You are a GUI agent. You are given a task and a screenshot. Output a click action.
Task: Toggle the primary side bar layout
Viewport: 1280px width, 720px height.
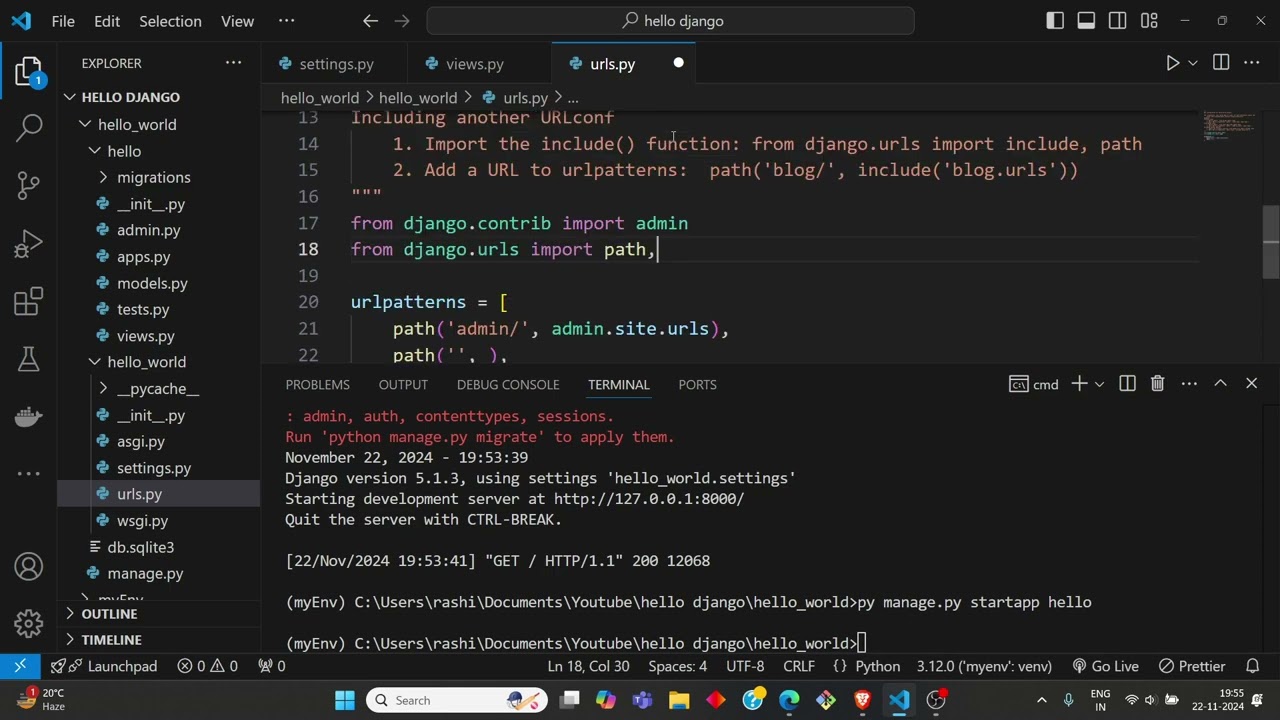[x=1055, y=21]
